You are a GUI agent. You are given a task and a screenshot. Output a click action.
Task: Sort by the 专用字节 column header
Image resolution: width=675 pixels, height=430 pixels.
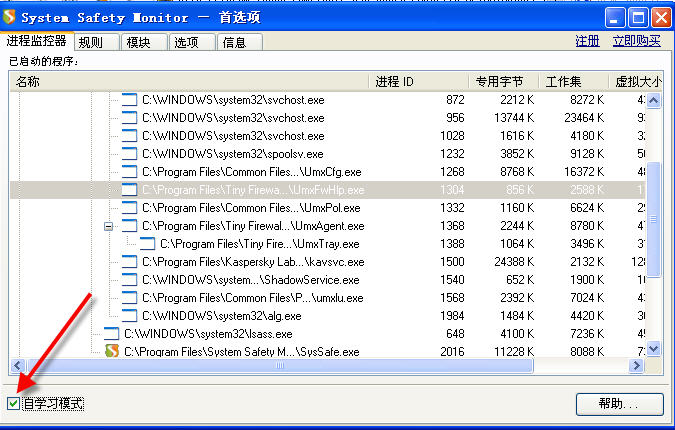click(x=504, y=81)
